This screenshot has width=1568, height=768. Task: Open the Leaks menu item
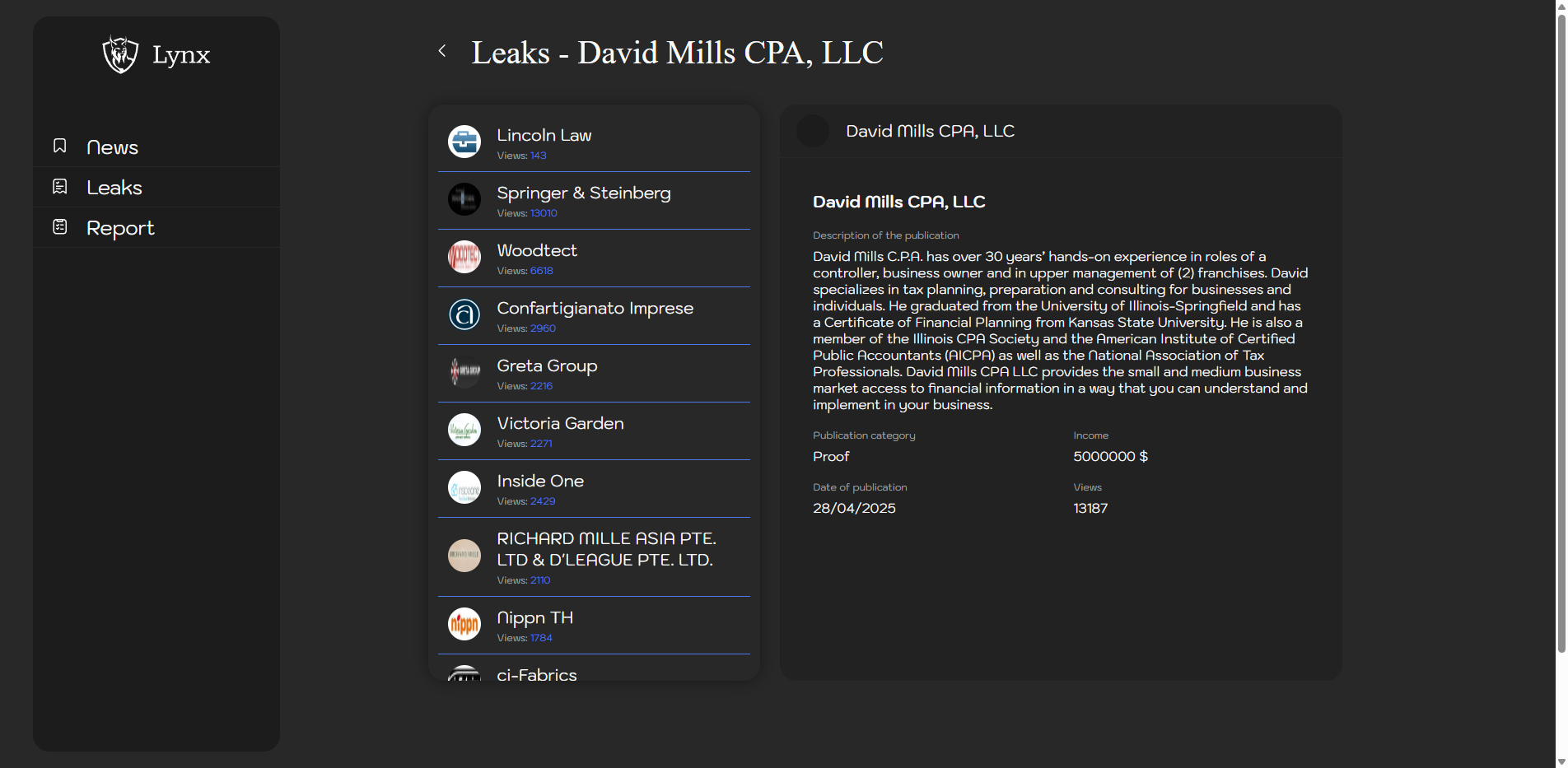point(114,188)
